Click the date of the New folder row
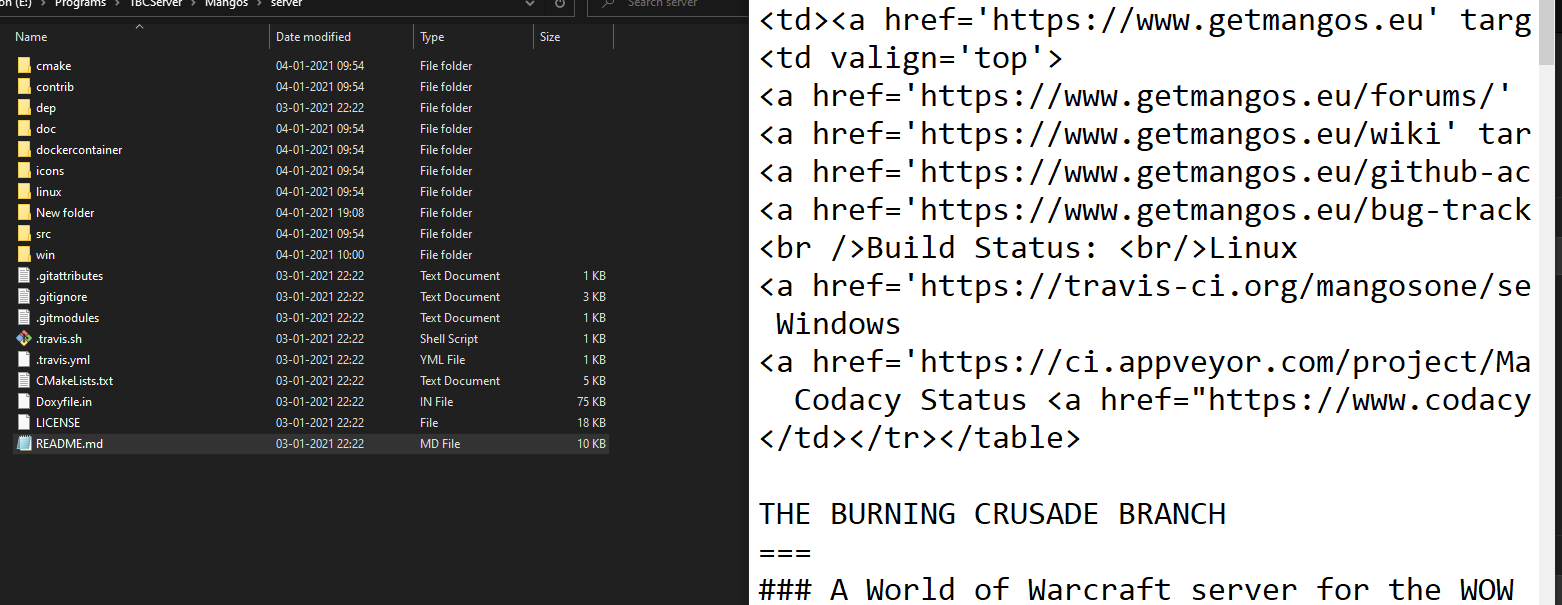Screen dimensions: 1562x605 pos(320,213)
